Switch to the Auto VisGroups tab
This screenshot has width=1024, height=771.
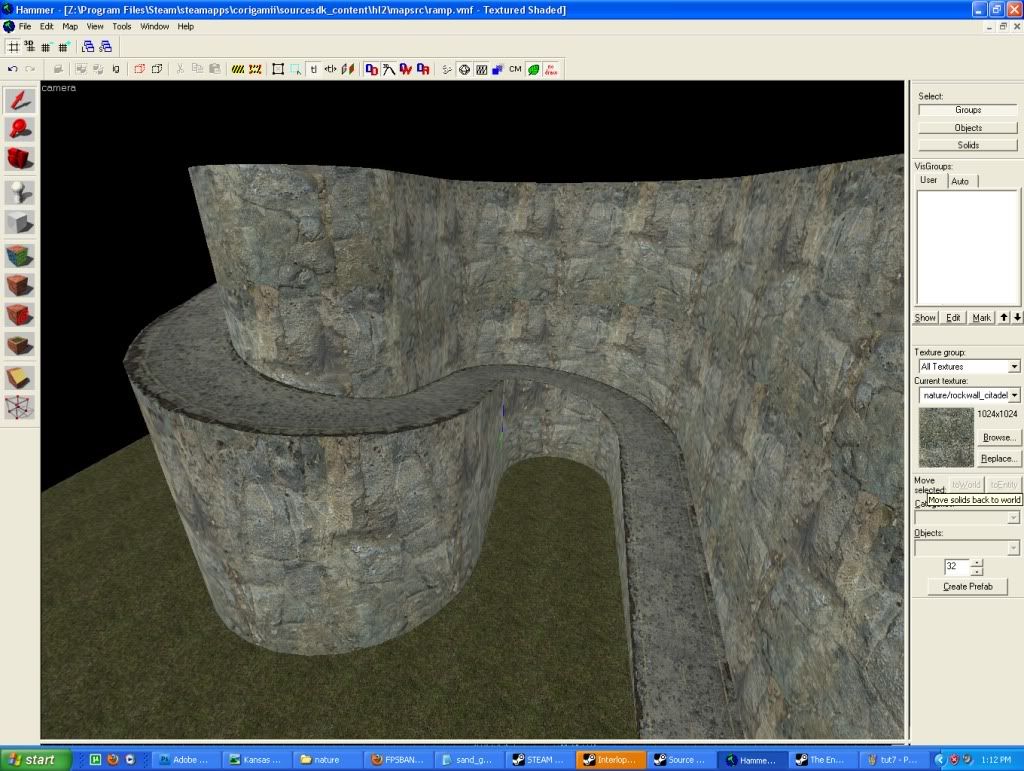point(960,181)
